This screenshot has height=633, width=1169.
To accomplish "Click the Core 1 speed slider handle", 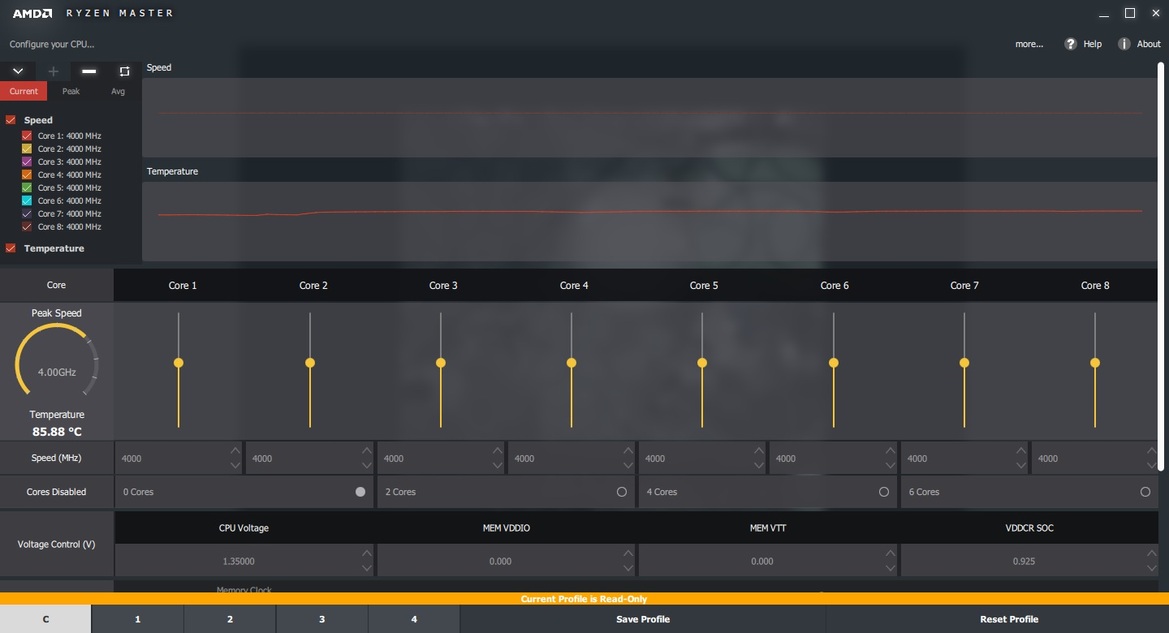I will (x=178, y=363).
